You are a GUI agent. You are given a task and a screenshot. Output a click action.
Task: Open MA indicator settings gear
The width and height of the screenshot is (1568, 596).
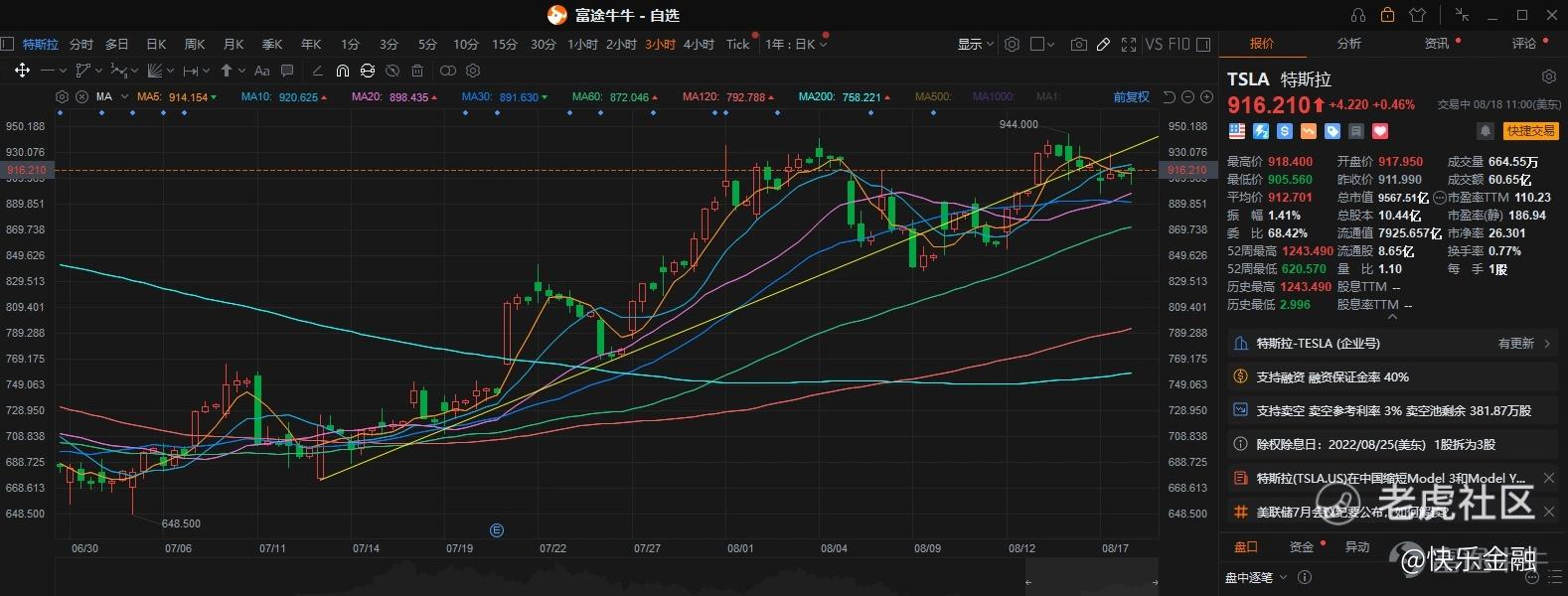pyautogui.click(x=62, y=97)
